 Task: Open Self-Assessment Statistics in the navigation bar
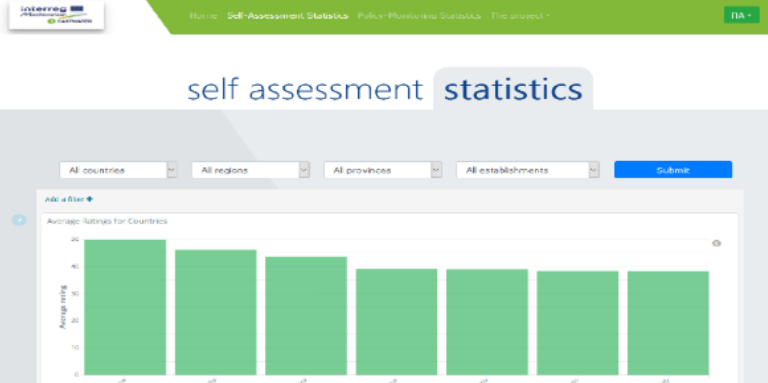click(288, 16)
